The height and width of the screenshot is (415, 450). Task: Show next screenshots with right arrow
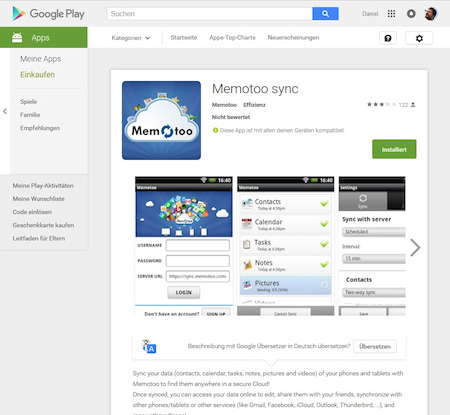tap(415, 247)
